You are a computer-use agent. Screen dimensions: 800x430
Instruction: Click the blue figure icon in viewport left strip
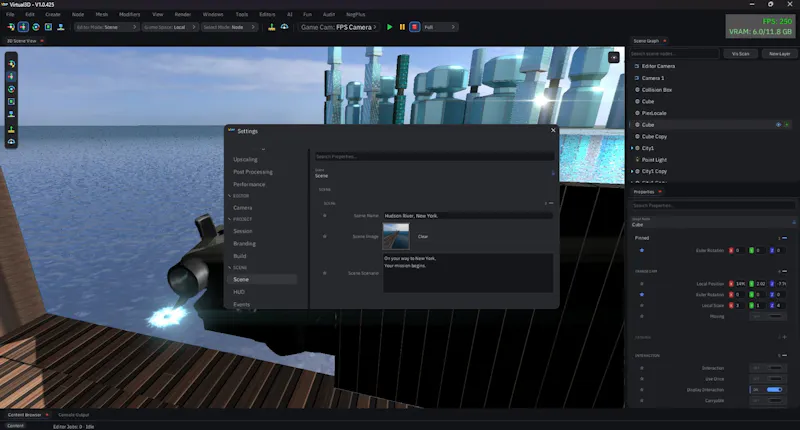pyautogui.click(x=11, y=114)
